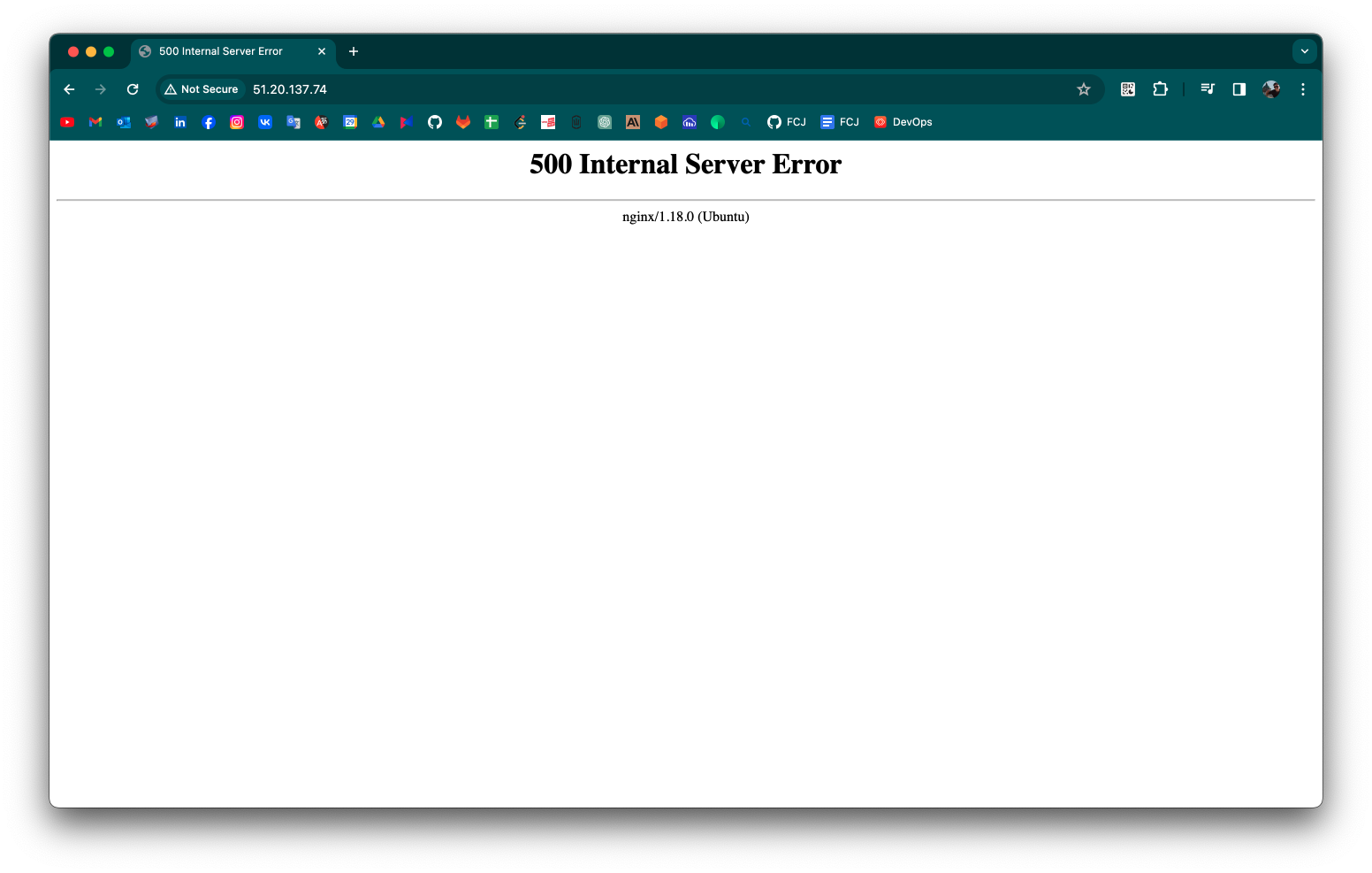Image resolution: width=1372 pixels, height=873 pixels.
Task: Open the Extensions puzzle icon
Action: pos(1160,89)
